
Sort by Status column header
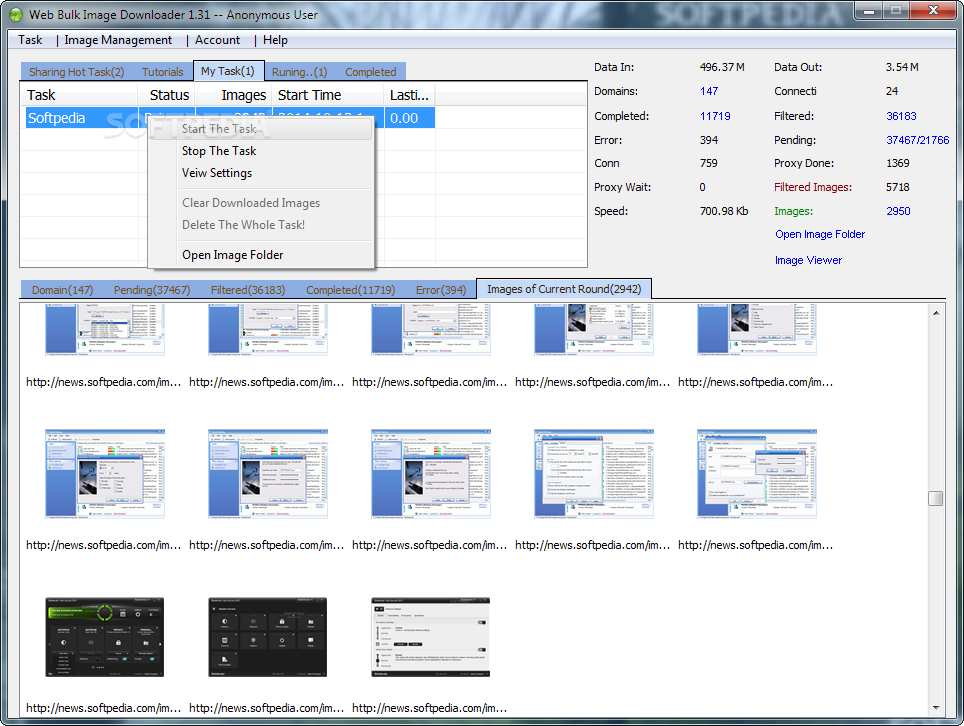coord(167,95)
